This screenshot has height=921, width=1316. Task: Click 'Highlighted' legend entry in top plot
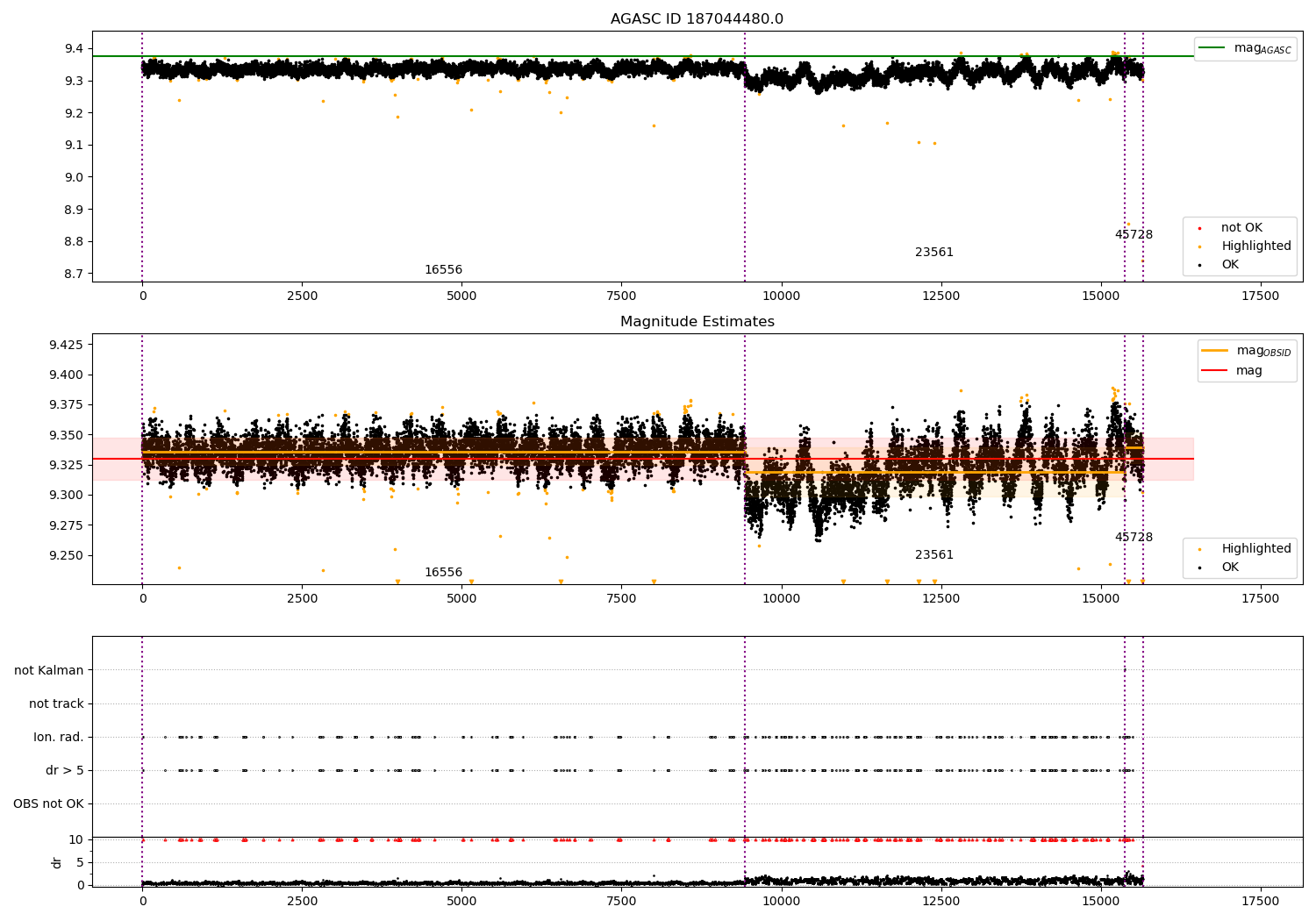click(x=1256, y=246)
